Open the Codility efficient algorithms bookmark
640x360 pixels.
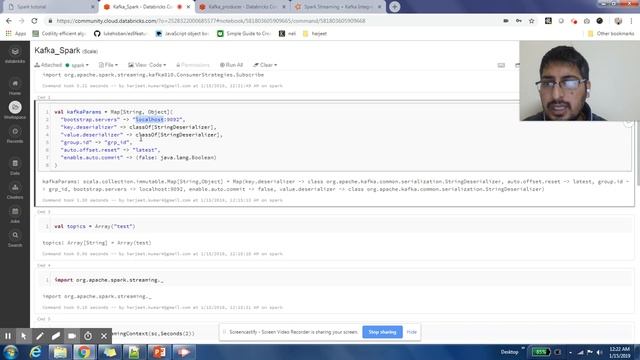click(59, 33)
